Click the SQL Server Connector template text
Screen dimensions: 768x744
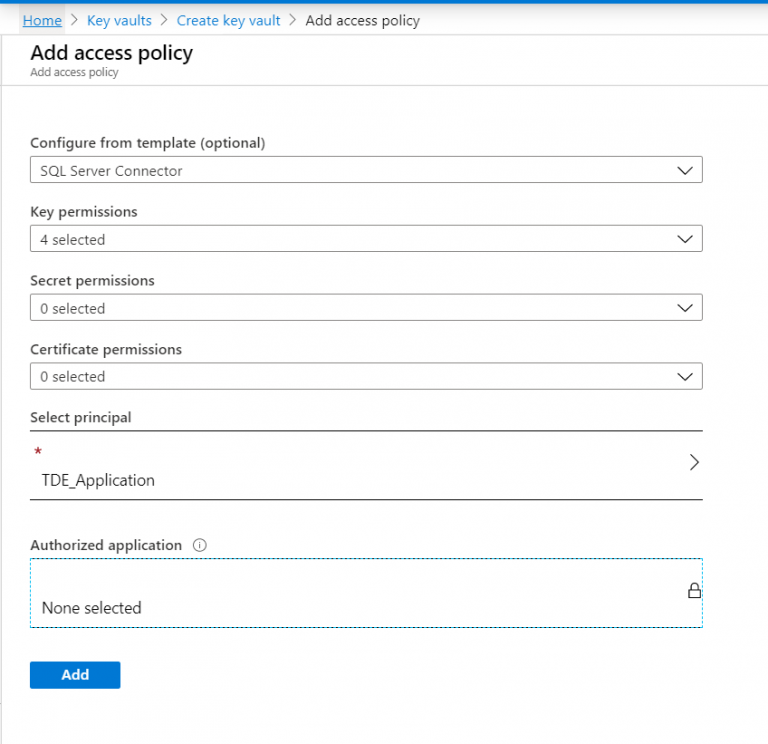click(112, 171)
